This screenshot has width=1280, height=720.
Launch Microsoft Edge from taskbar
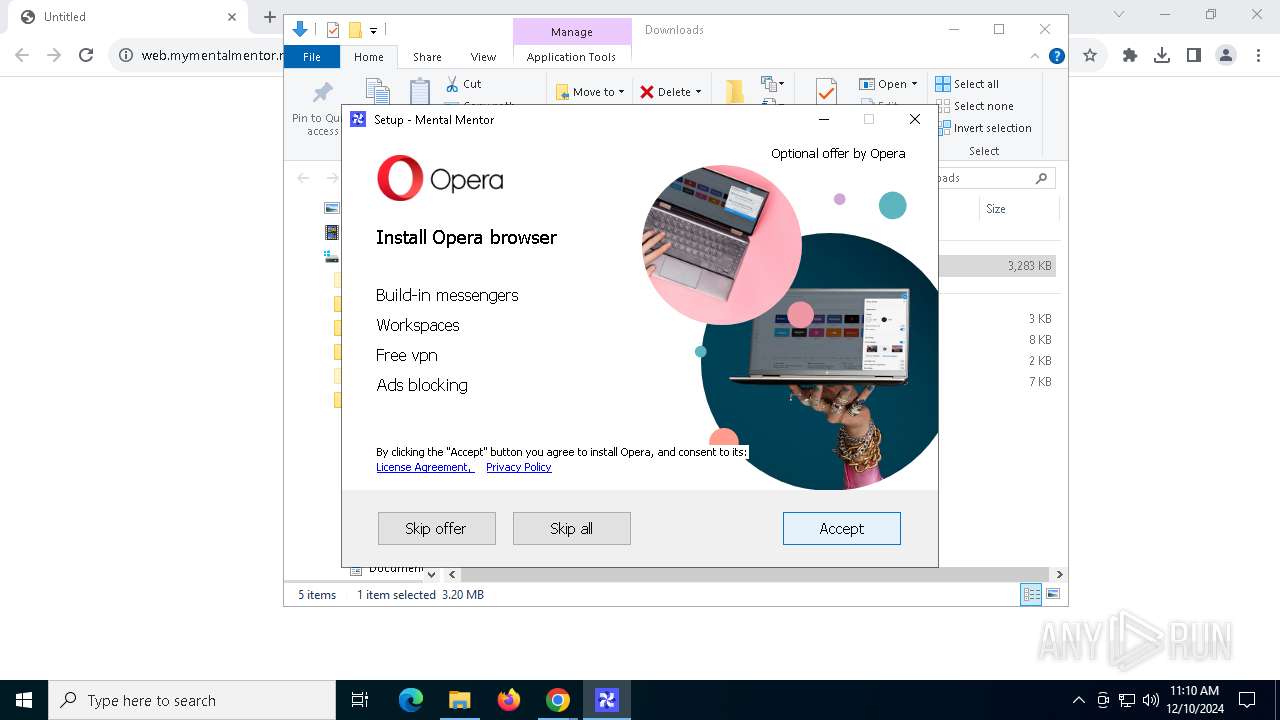(x=411, y=700)
